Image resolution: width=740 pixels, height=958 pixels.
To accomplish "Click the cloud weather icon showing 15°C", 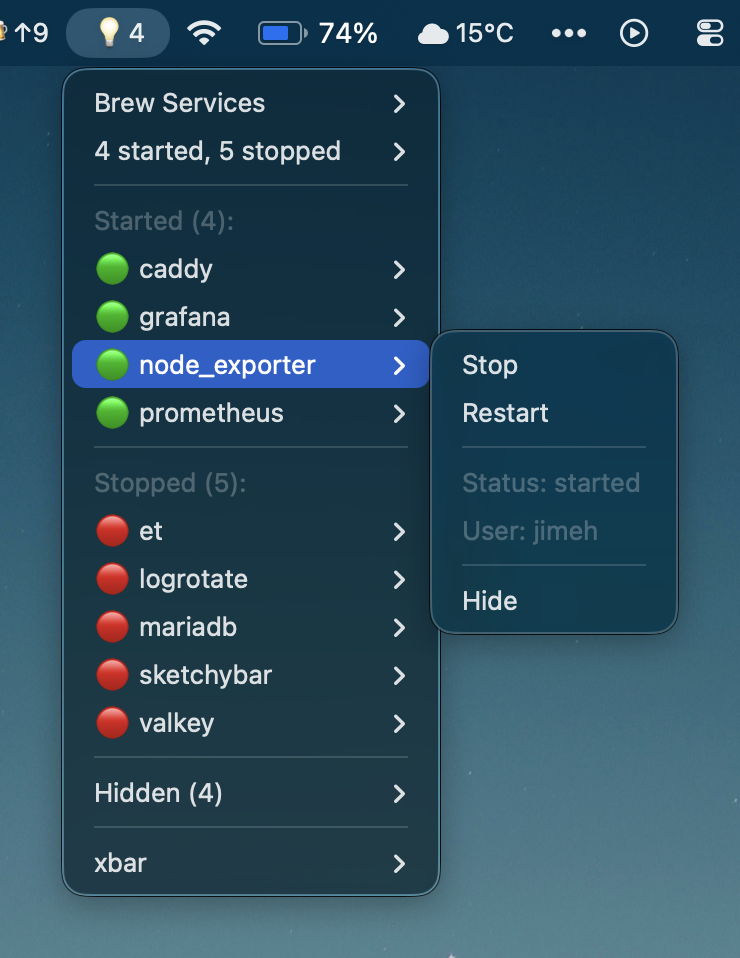I will click(x=433, y=34).
